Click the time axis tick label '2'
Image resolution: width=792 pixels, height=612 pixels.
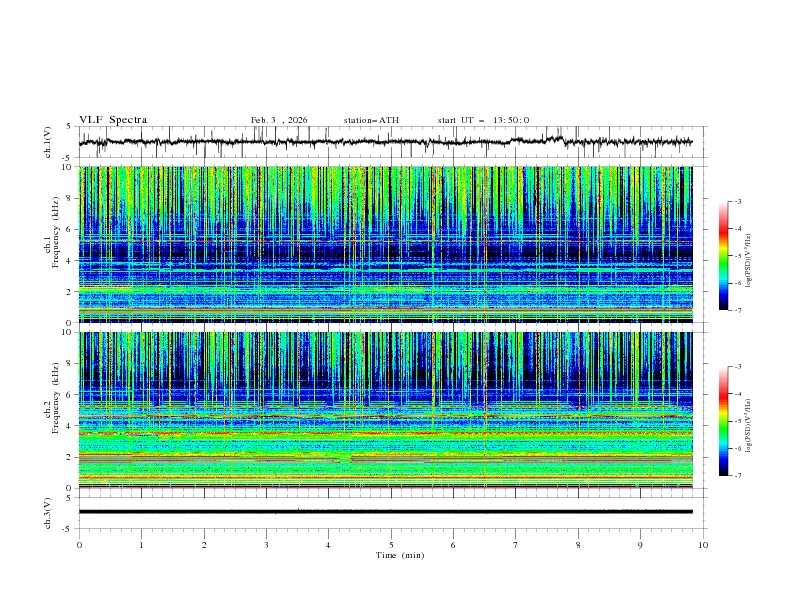tap(204, 545)
